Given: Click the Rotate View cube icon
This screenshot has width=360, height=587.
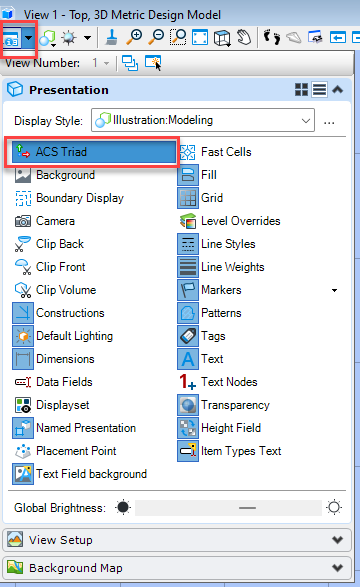Looking at the screenshot, I should point(222,38).
